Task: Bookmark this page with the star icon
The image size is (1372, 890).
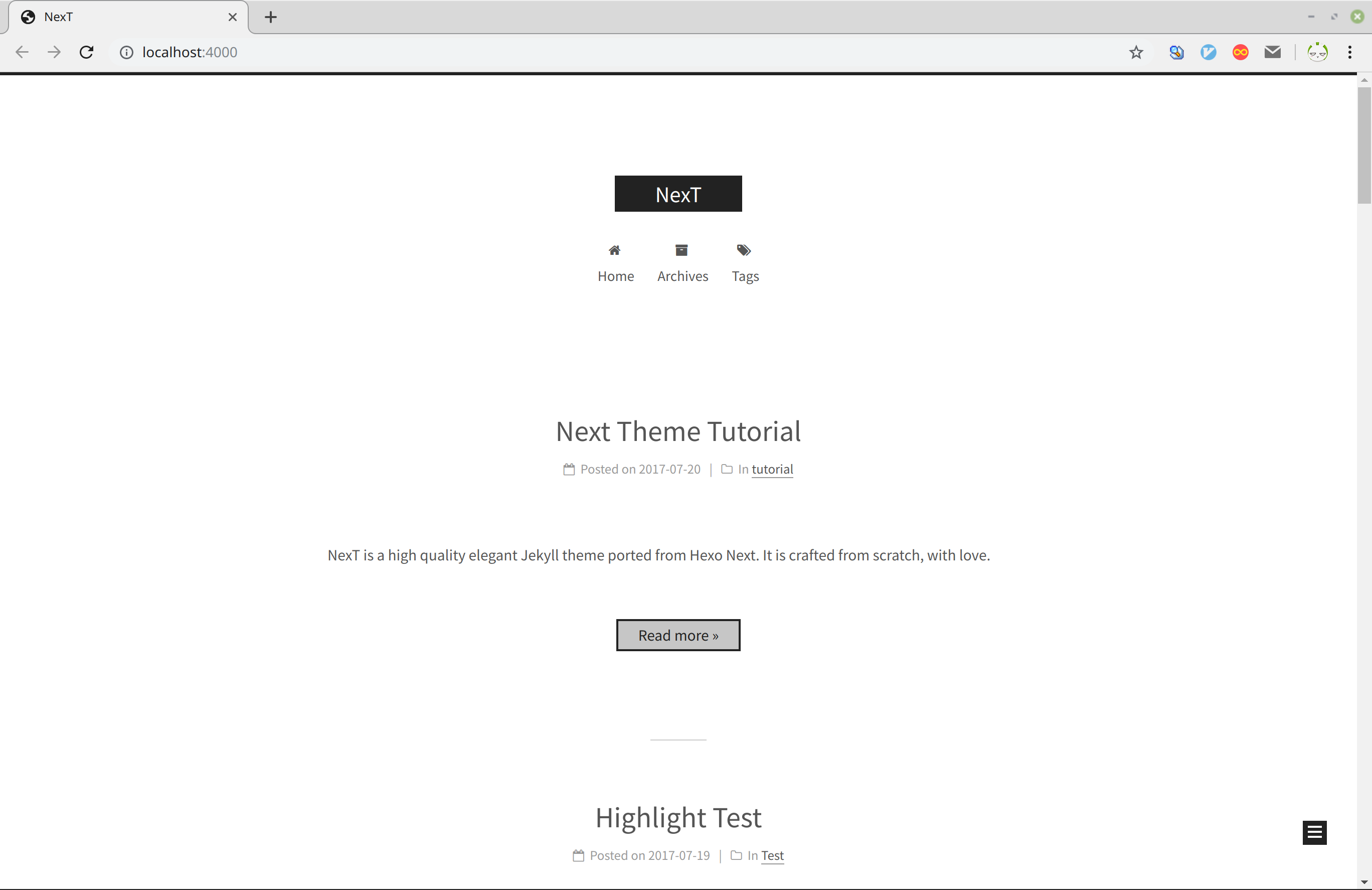Action: click(x=1136, y=53)
